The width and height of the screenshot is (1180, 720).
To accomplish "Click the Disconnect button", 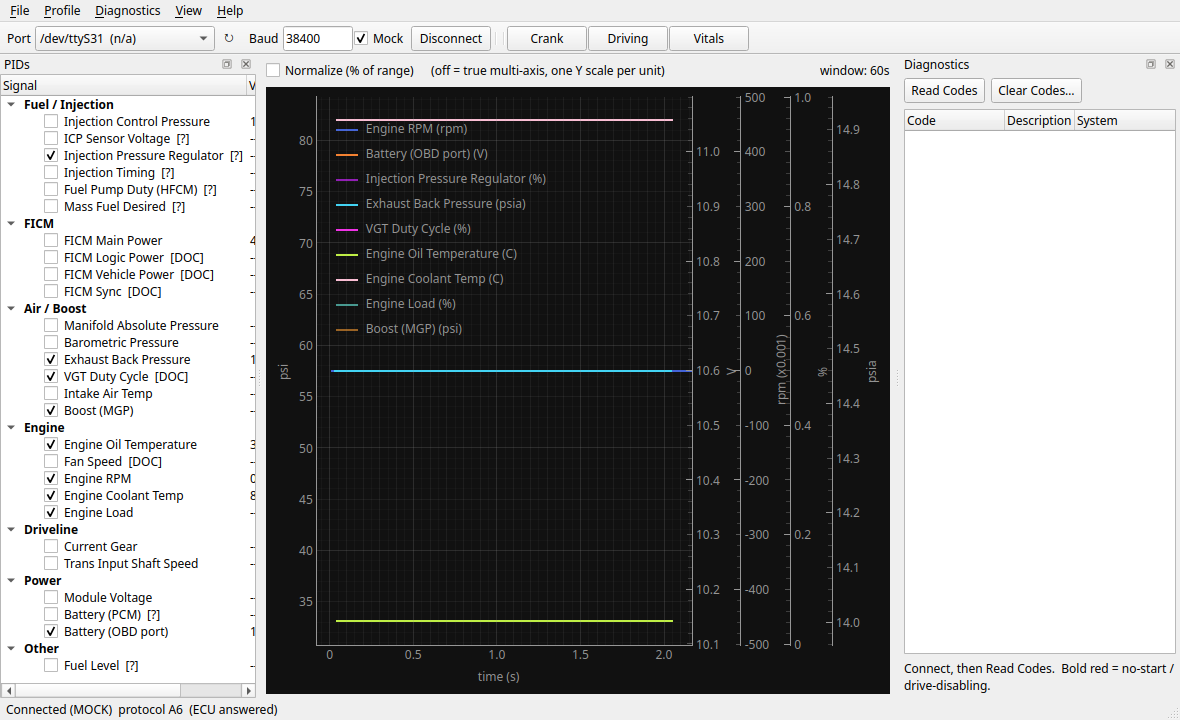I will coord(451,38).
